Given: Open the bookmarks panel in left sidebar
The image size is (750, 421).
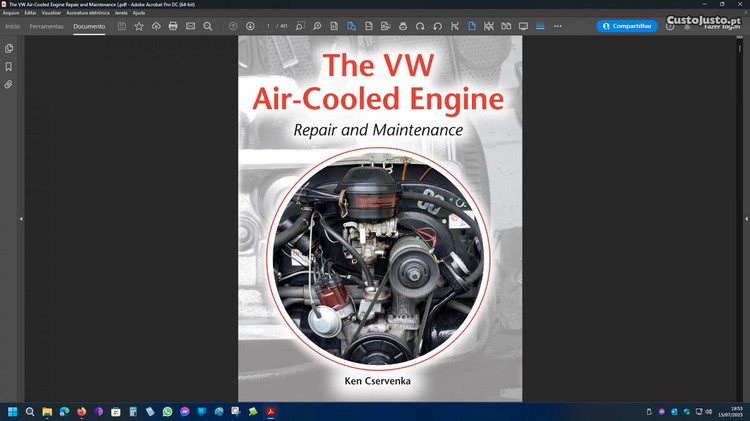Looking at the screenshot, I should (x=9, y=66).
